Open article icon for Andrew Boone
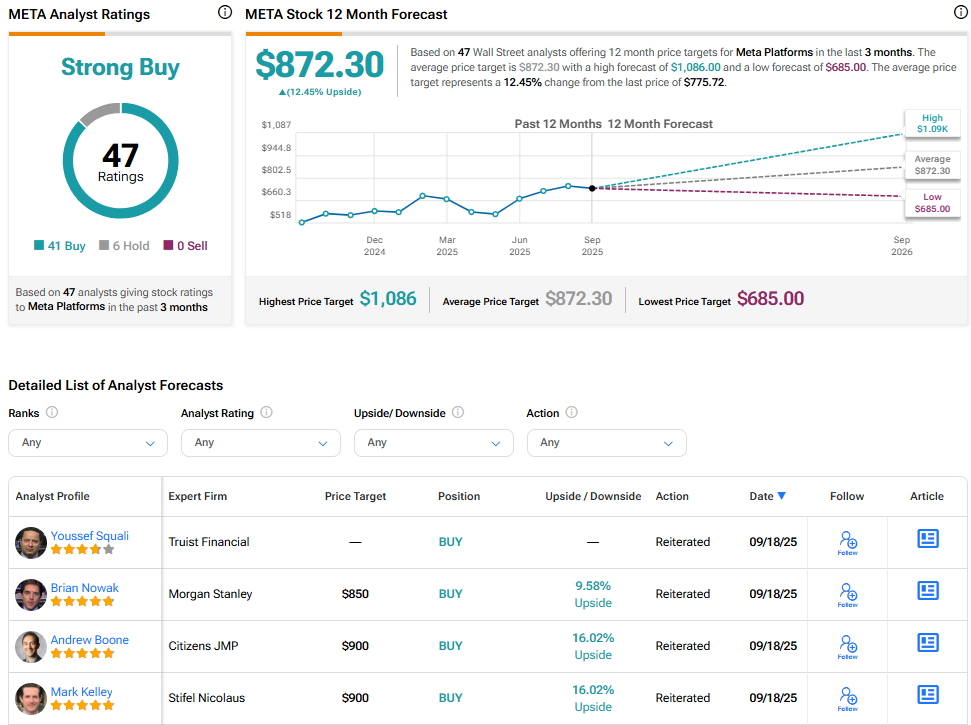The height and width of the screenshot is (725, 971). pos(928,643)
